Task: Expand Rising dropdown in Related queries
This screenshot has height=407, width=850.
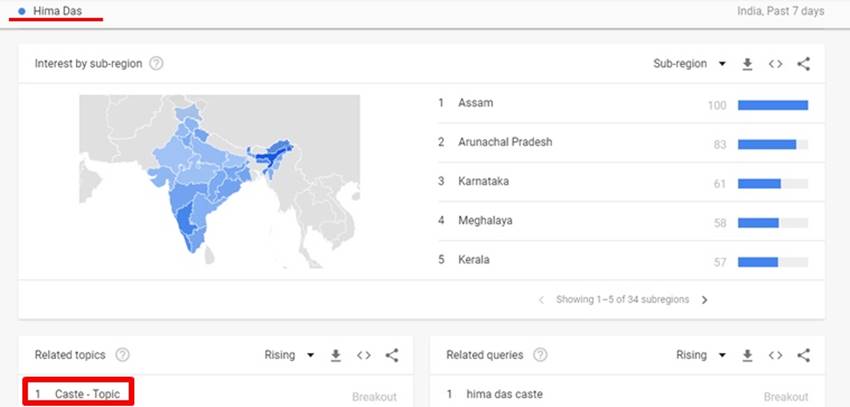Action: pyautogui.click(x=701, y=355)
